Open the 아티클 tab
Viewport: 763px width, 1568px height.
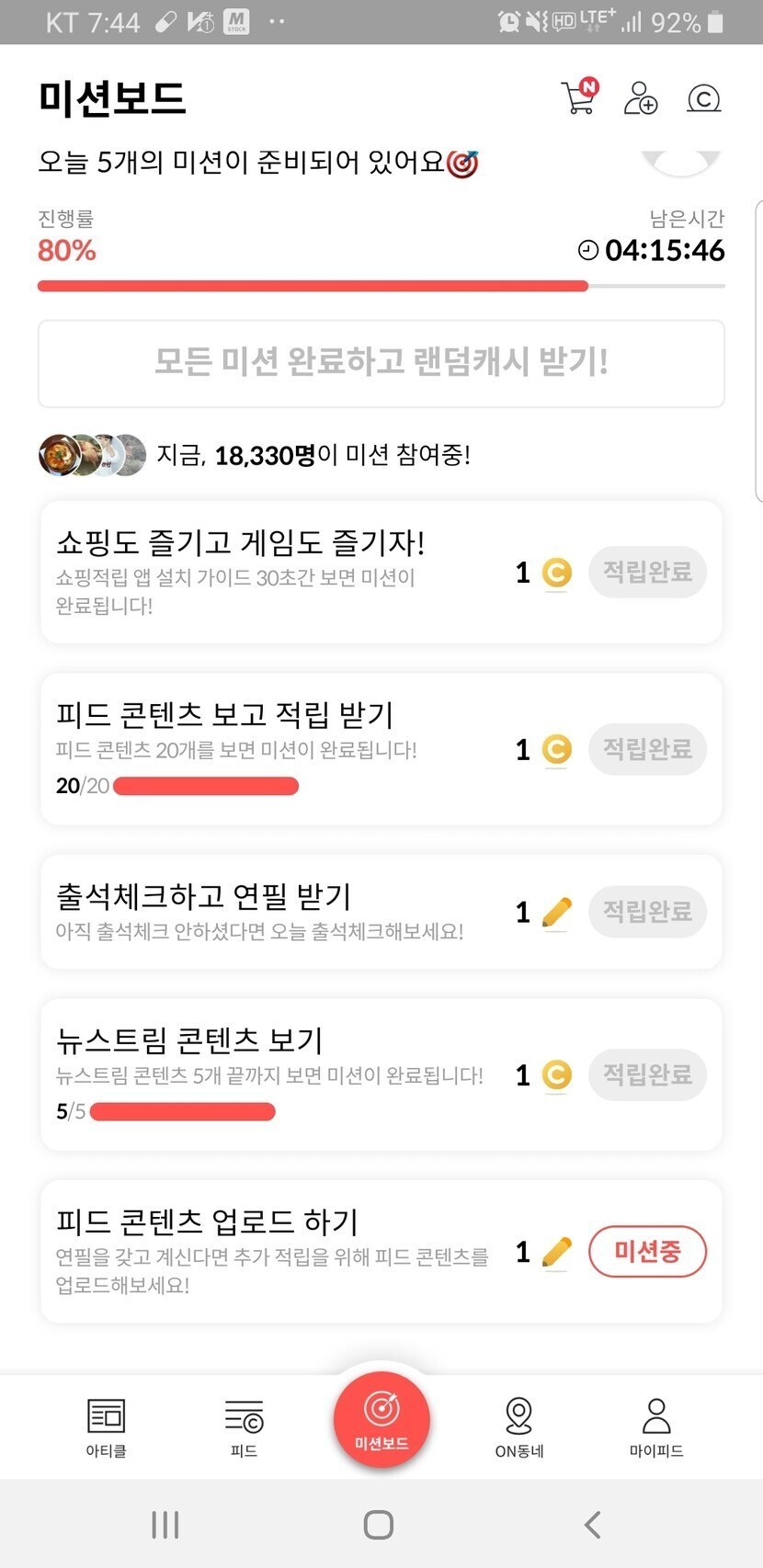tap(106, 1426)
